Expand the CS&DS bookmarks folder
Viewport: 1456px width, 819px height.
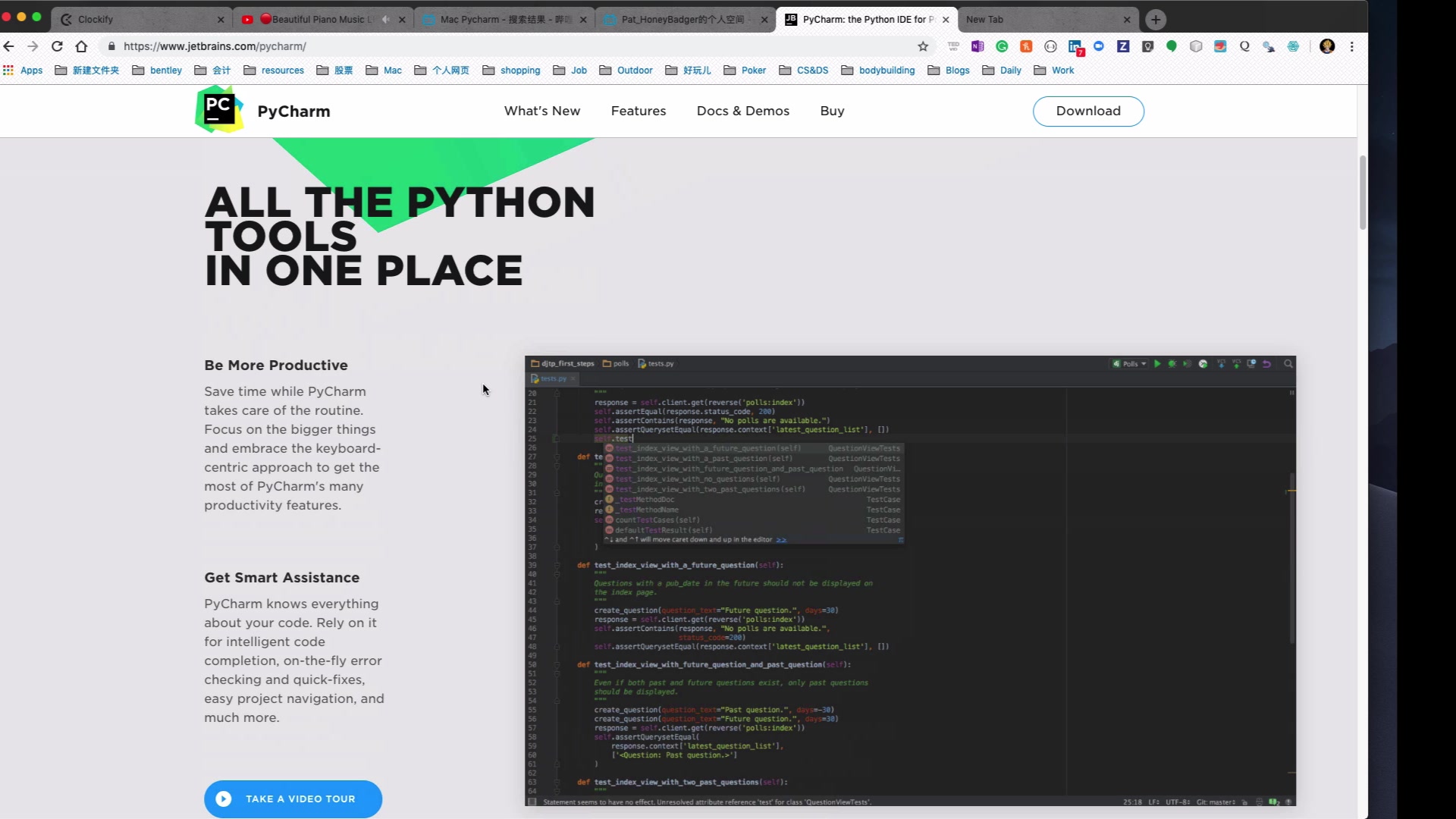pyautogui.click(x=804, y=70)
